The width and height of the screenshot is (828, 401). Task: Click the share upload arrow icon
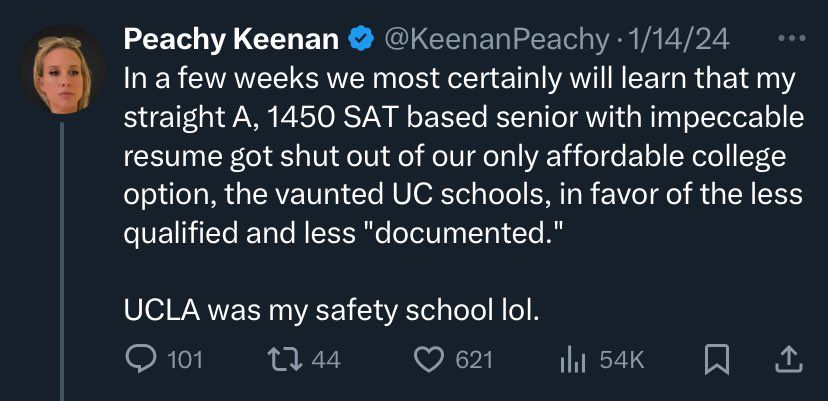pyautogui.click(x=788, y=359)
